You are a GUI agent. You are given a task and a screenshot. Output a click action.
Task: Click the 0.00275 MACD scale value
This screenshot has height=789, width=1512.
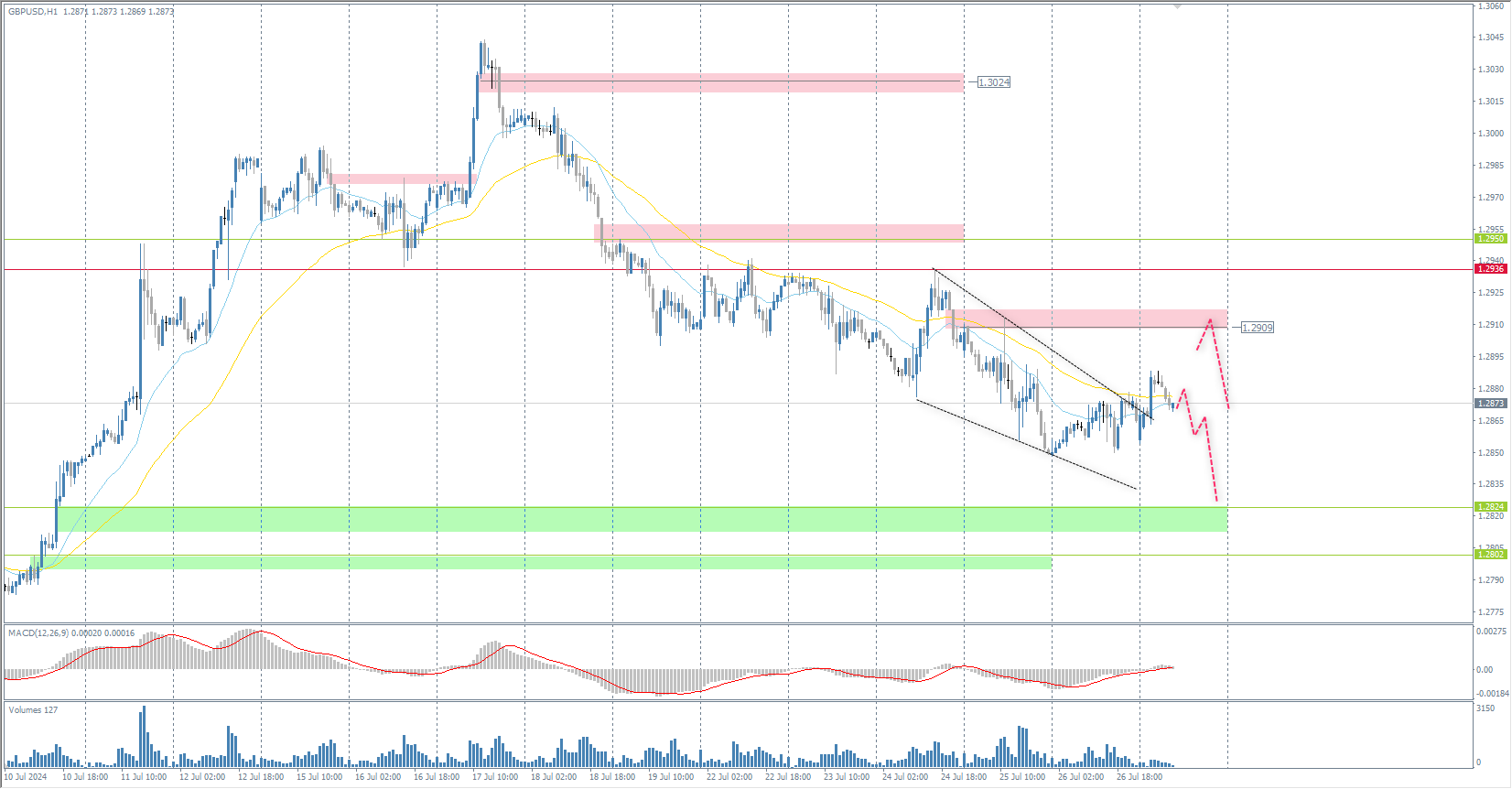pyautogui.click(x=1491, y=632)
